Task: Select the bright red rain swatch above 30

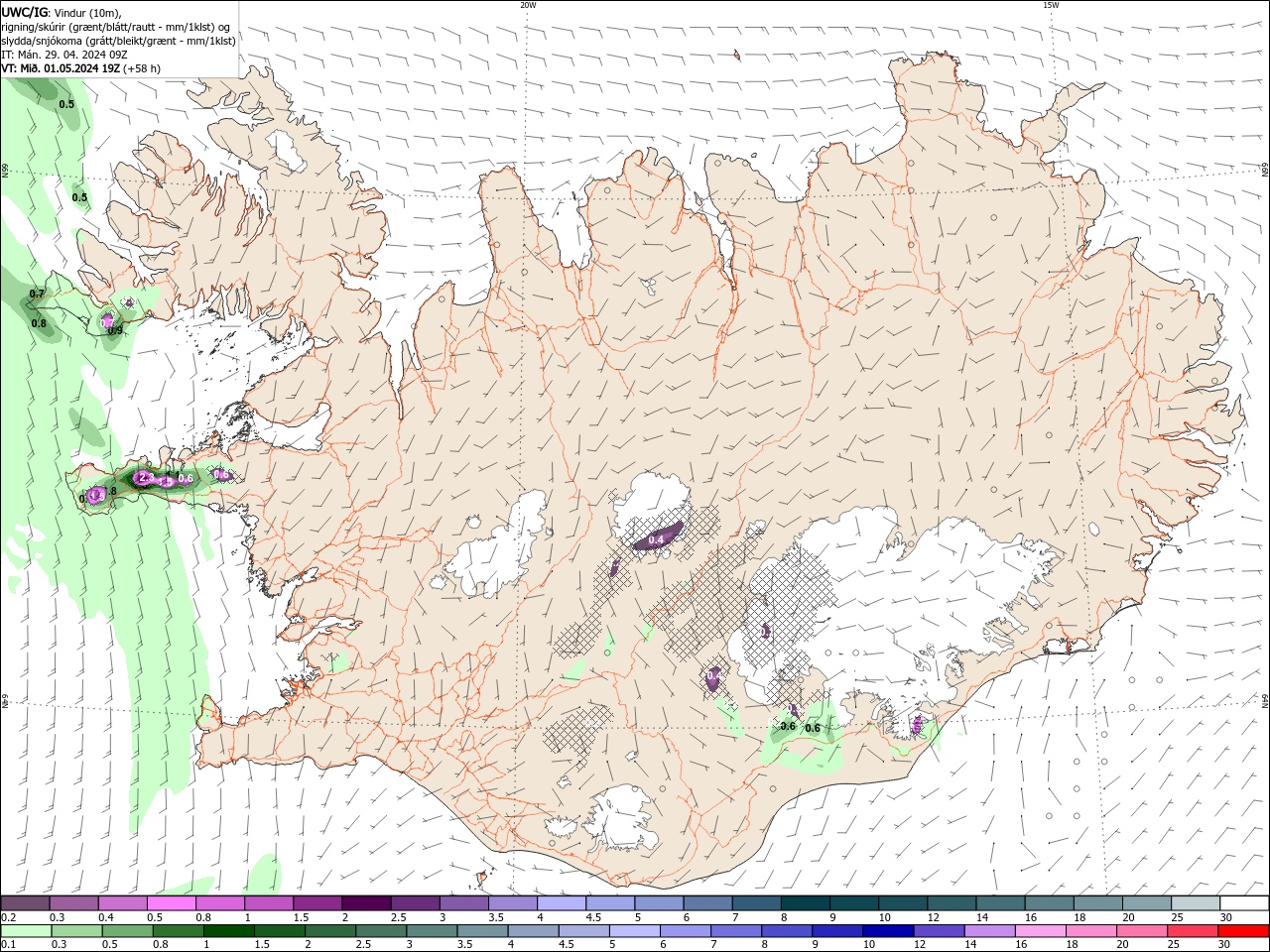Action: click(1243, 931)
